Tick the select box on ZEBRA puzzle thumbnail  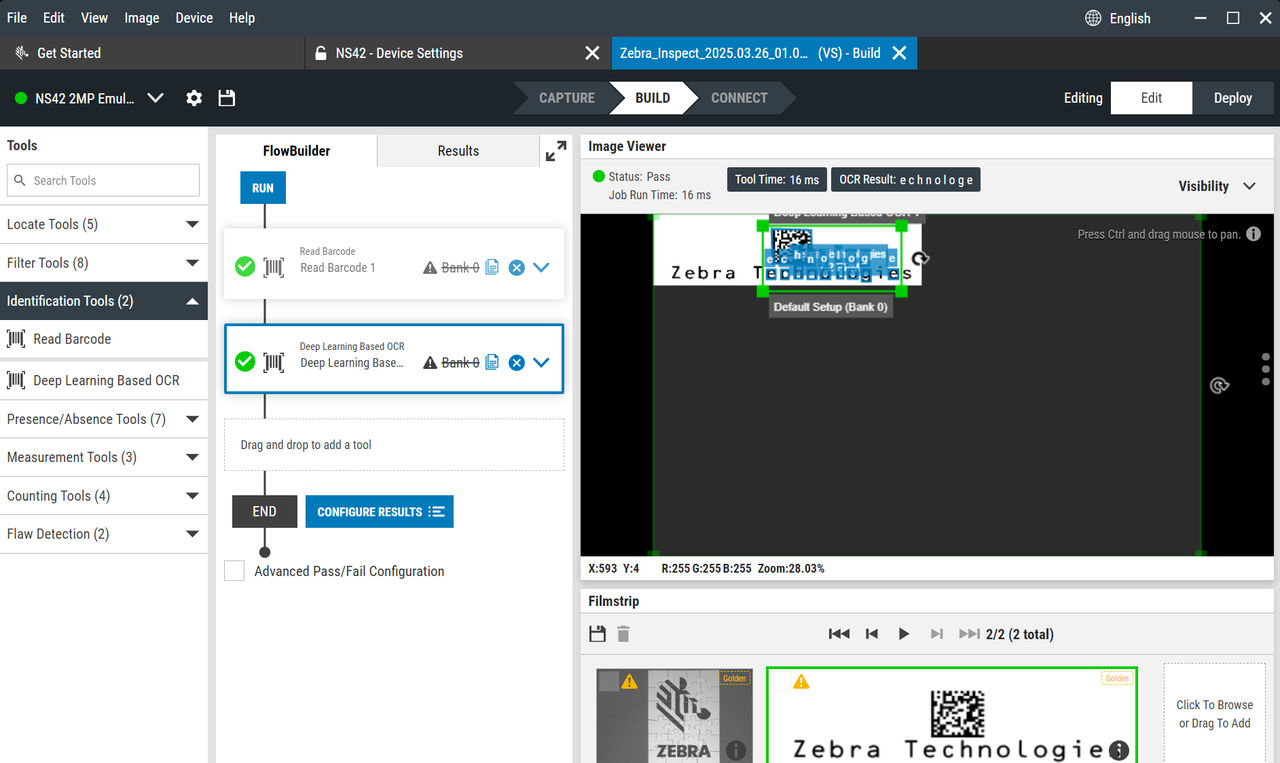point(608,681)
